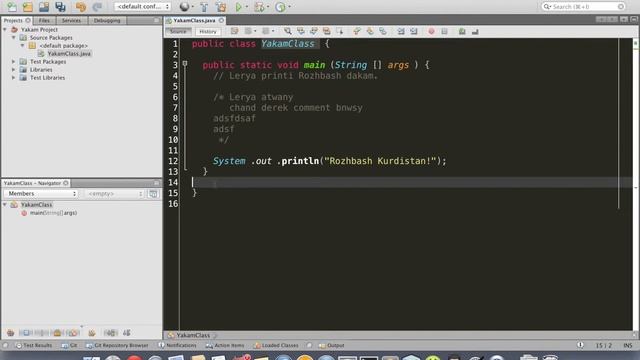
Task: Select YakamClass.java in project tree
Action: click(69, 53)
